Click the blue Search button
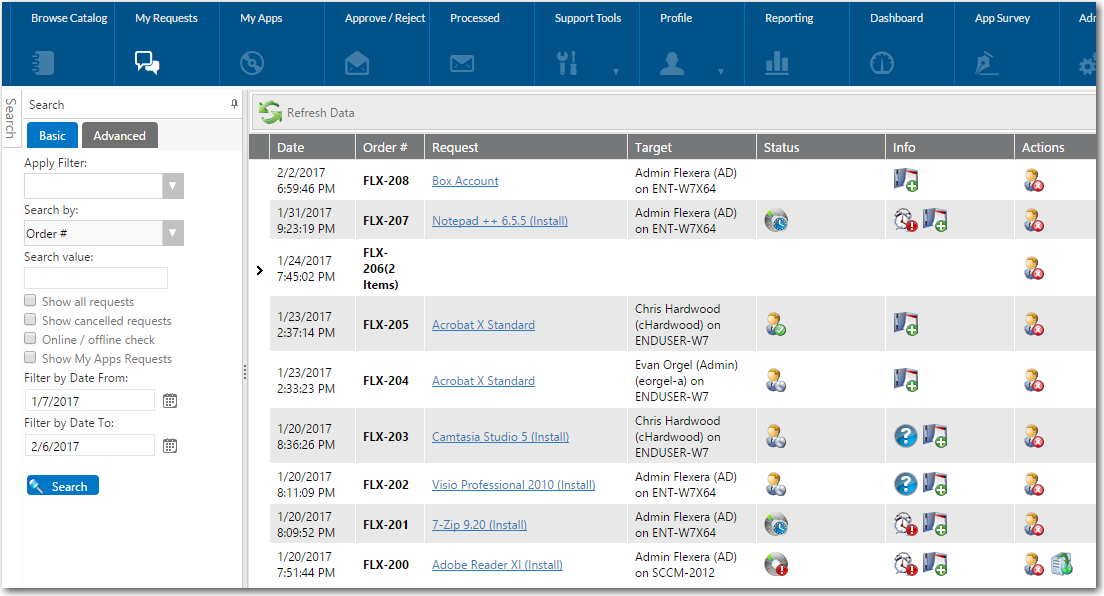Image resolution: width=1104 pixels, height=596 pixels. point(63,487)
